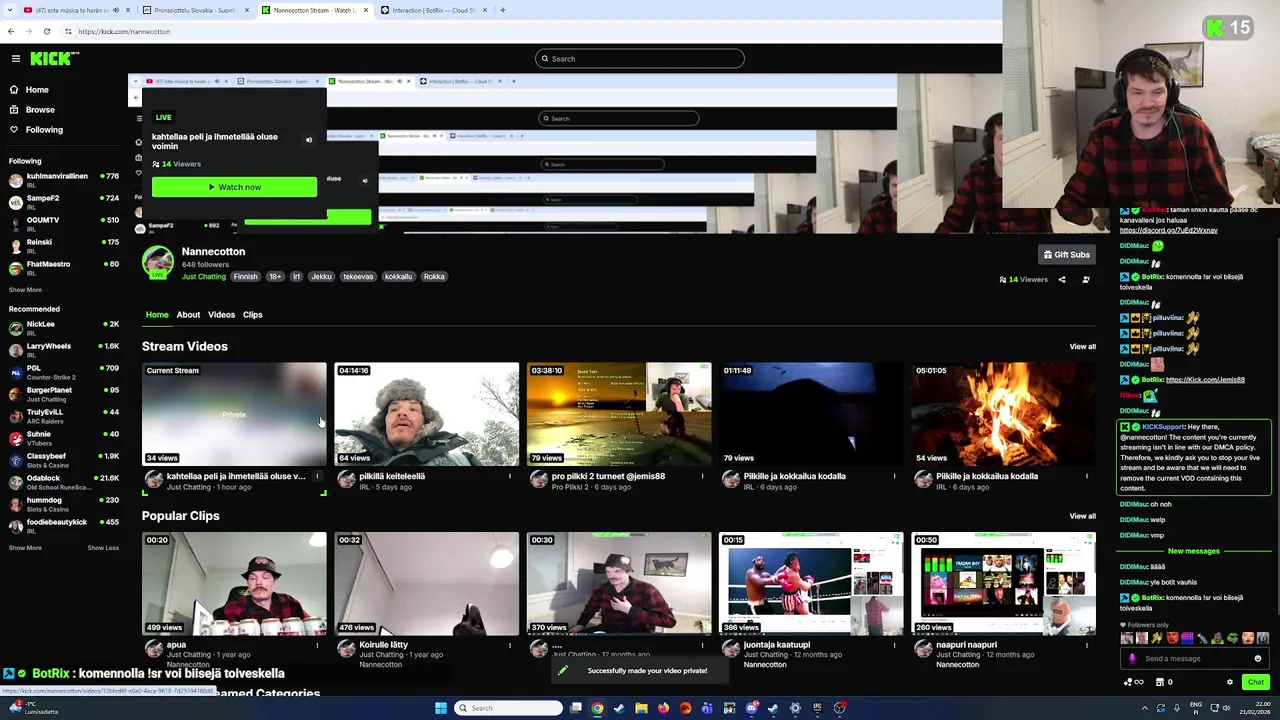
Task: View all Popular Clips
Action: 1082,516
